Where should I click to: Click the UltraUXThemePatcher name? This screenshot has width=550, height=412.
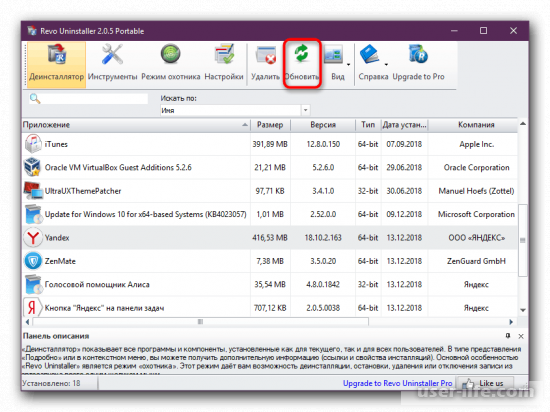(83, 191)
